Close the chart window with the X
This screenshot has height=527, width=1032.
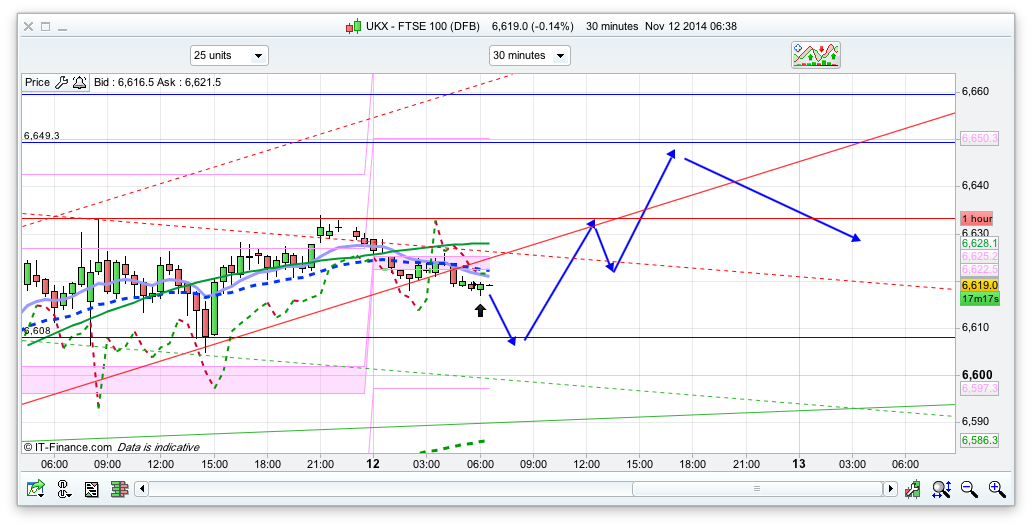click(x=28, y=26)
